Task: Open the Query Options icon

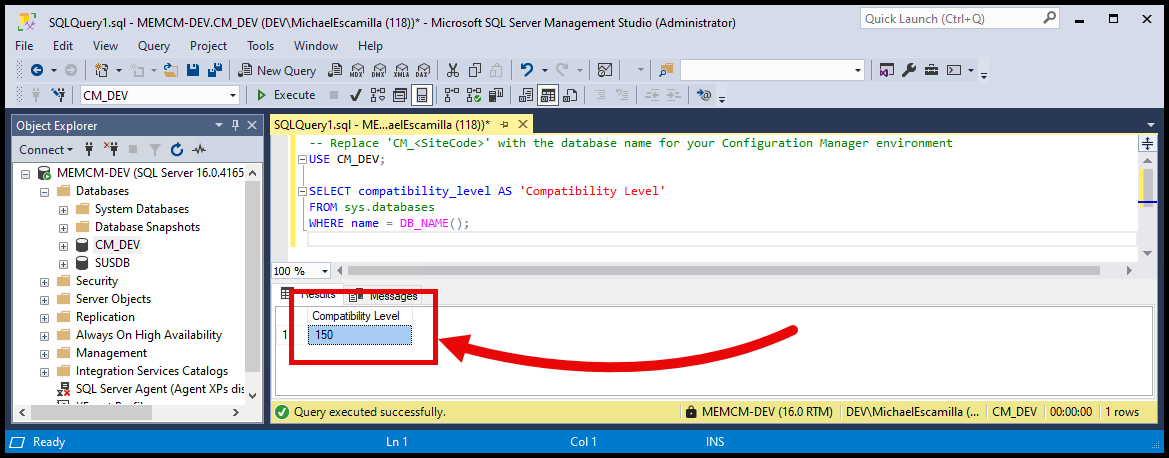Action: point(400,95)
